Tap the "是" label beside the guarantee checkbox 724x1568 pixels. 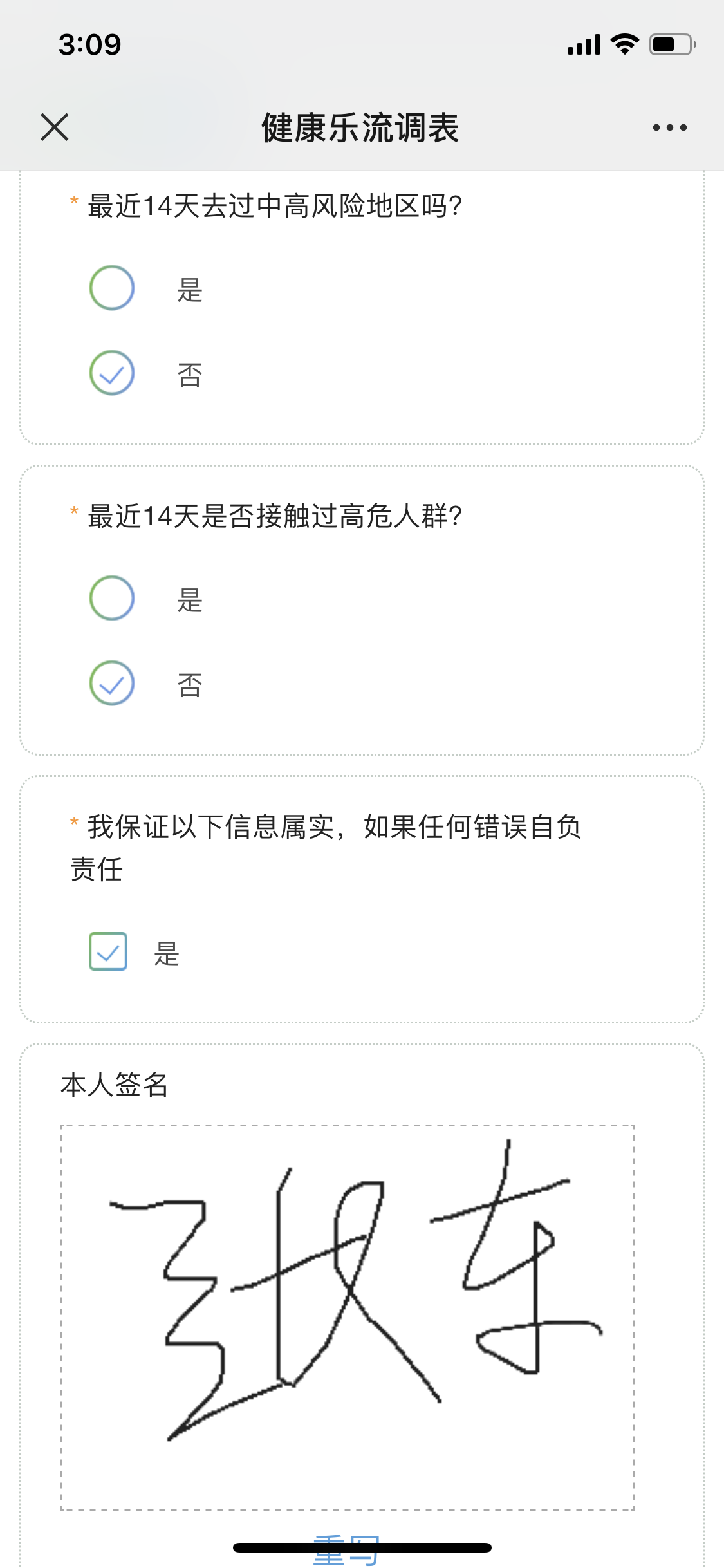pos(167,953)
